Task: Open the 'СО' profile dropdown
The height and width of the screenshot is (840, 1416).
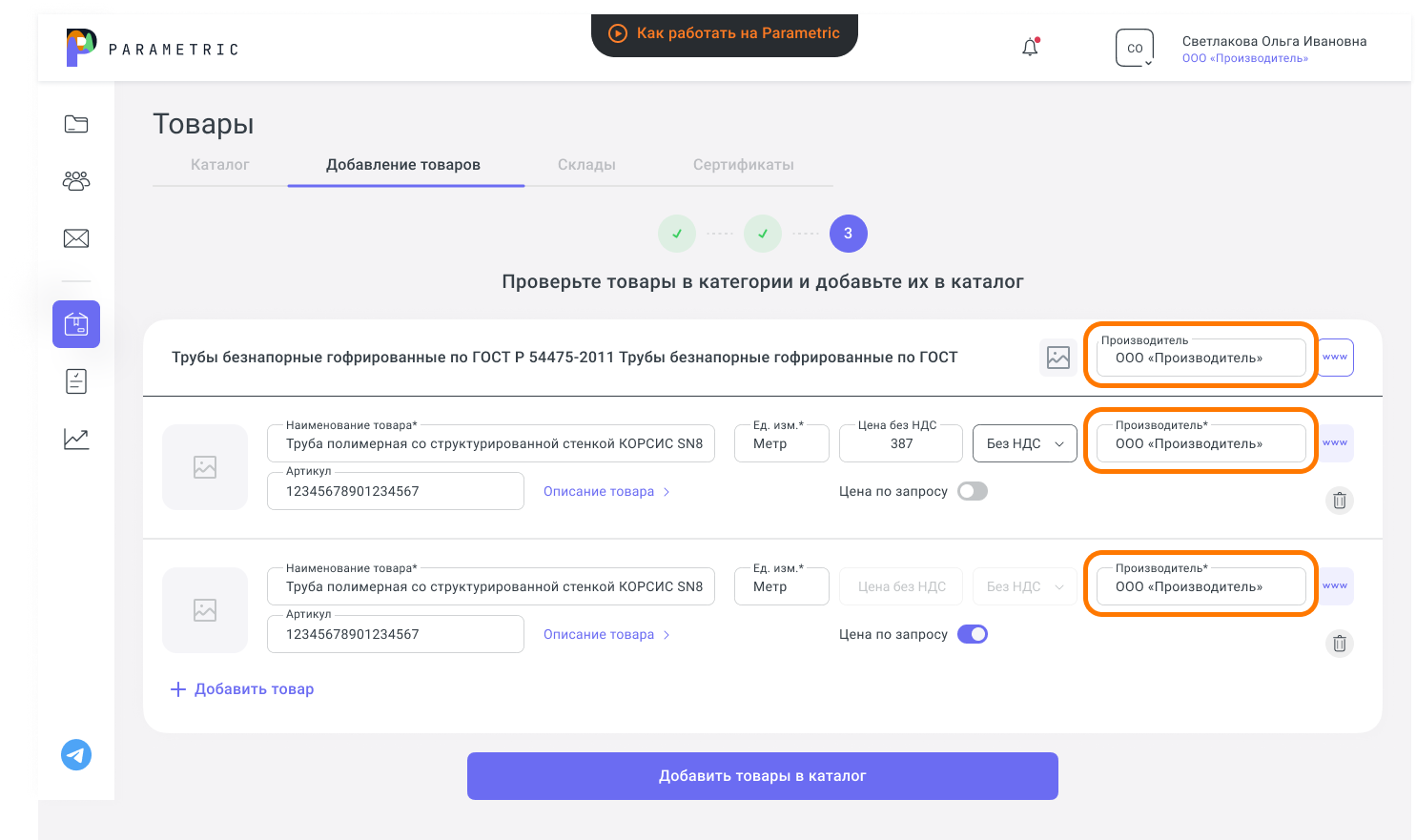Action: point(1135,48)
